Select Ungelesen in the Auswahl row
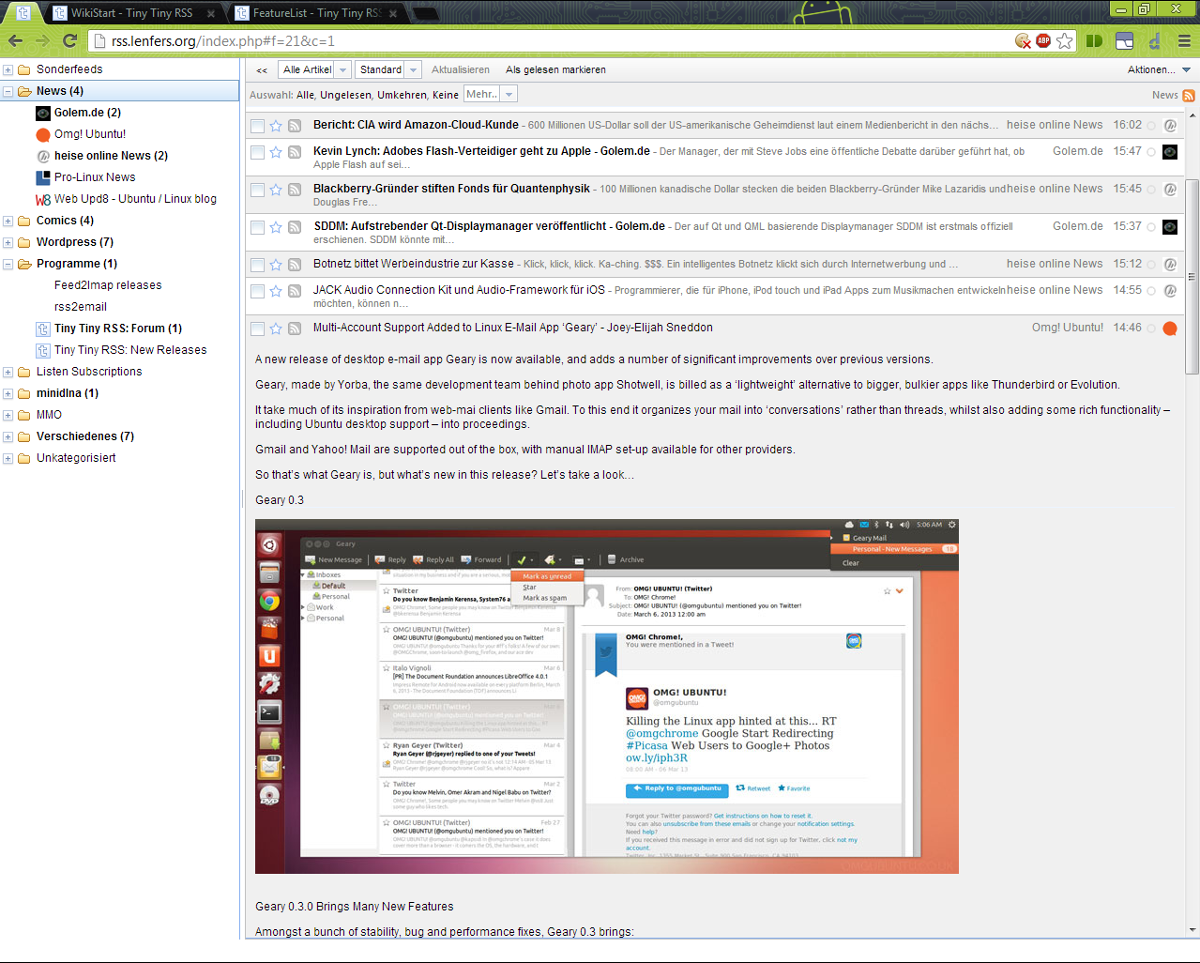Viewport: 1200px width, 963px height. (345, 95)
